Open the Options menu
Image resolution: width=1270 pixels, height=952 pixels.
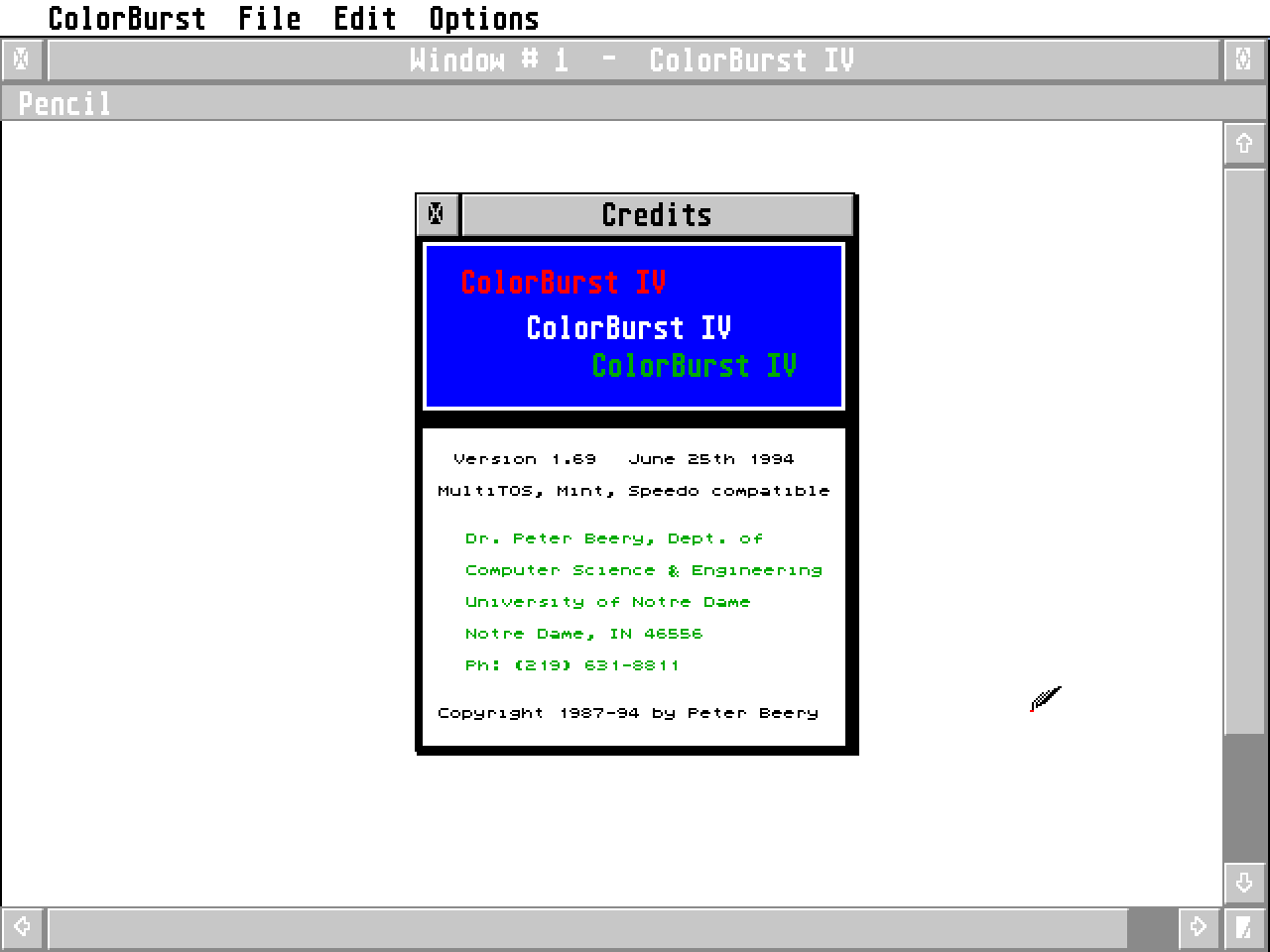[483, 19]
